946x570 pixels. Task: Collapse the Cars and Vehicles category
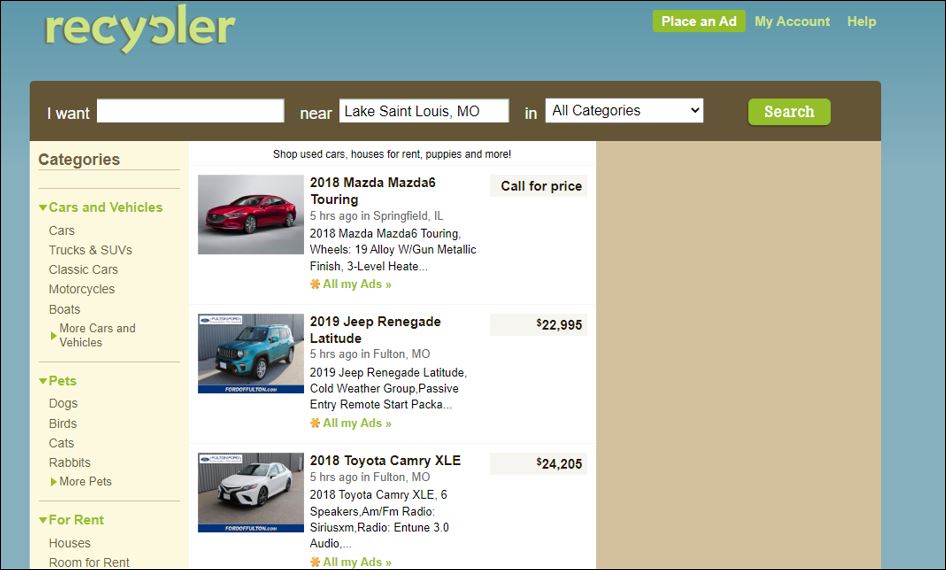pyautogui.click(x=101, y=207)
